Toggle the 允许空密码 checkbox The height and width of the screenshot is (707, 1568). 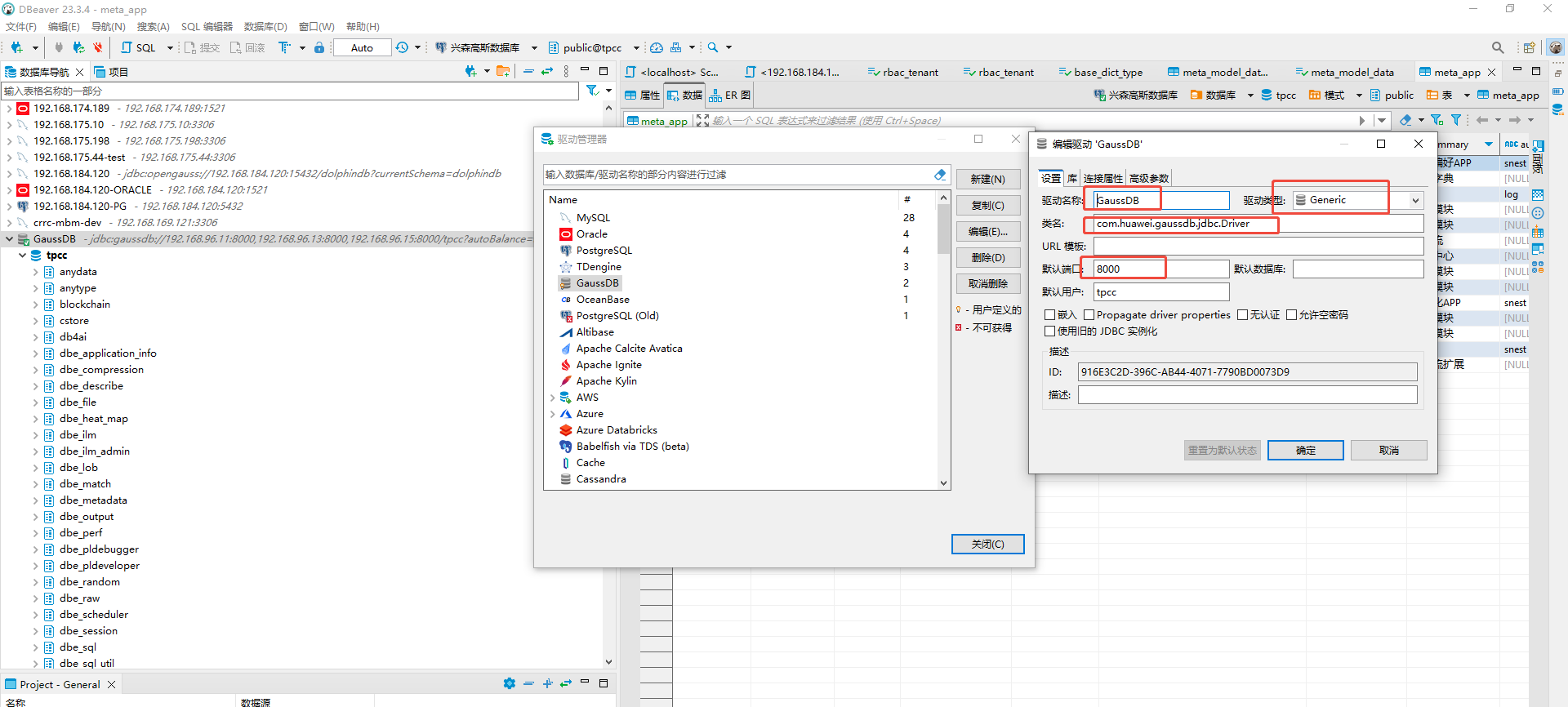point(1292,315)
